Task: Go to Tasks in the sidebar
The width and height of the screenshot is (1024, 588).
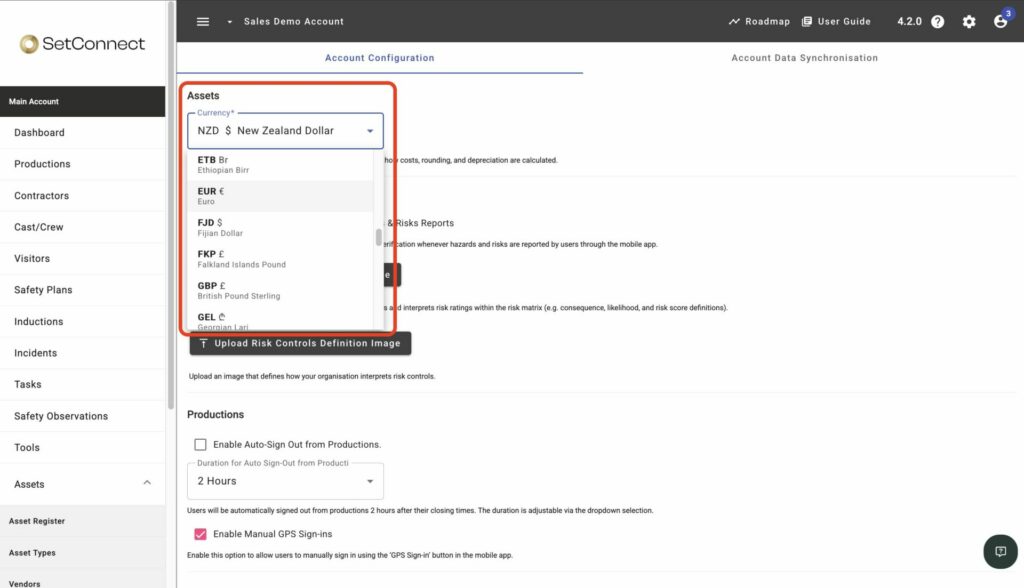Action: pos(83,385)
